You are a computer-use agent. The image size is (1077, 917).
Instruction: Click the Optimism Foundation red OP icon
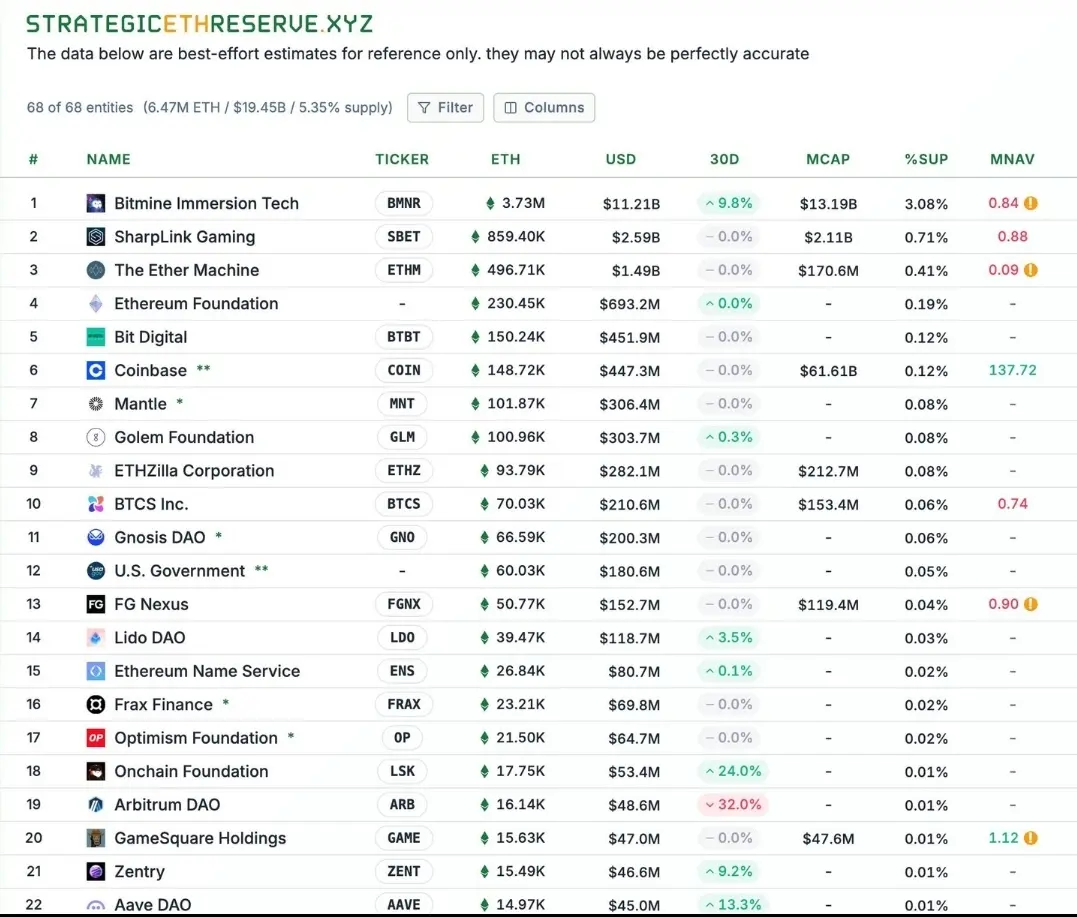tap(96, 738)
